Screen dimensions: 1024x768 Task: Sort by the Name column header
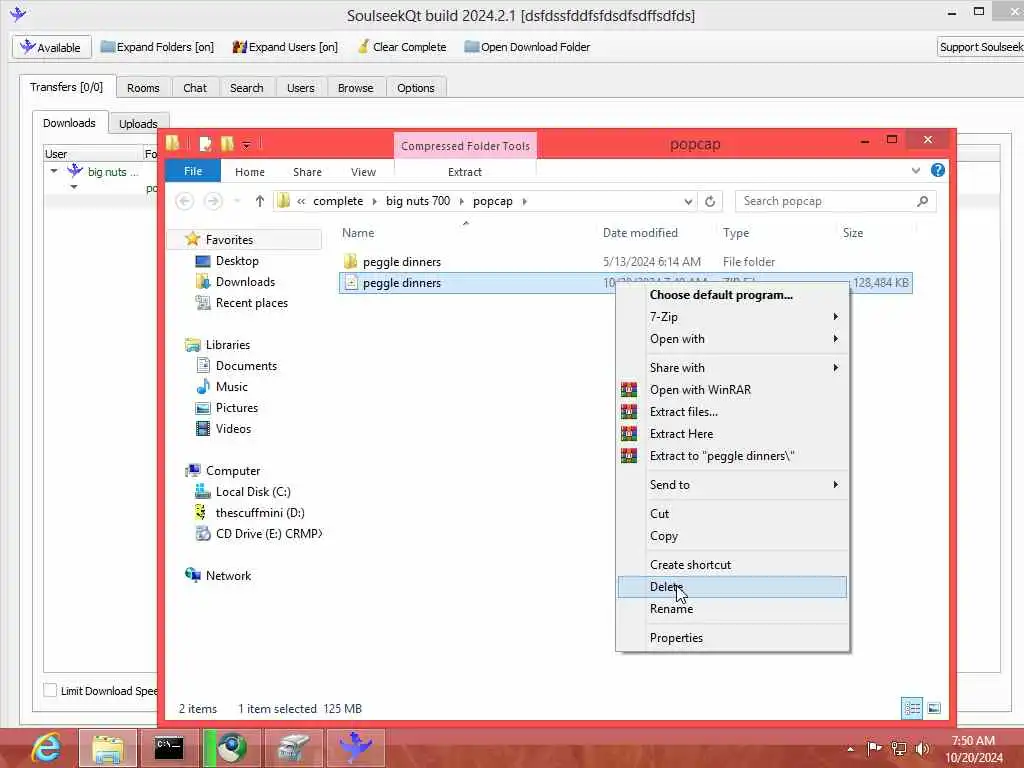[358, 233]
